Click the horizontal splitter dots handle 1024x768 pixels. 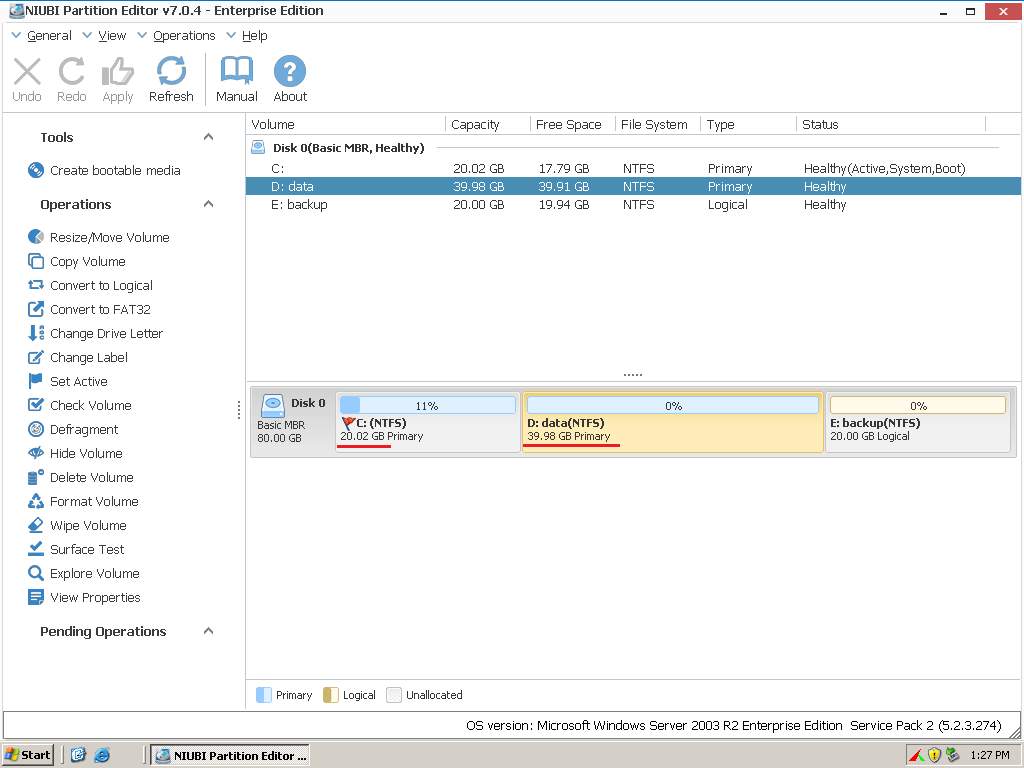point(633,375)
